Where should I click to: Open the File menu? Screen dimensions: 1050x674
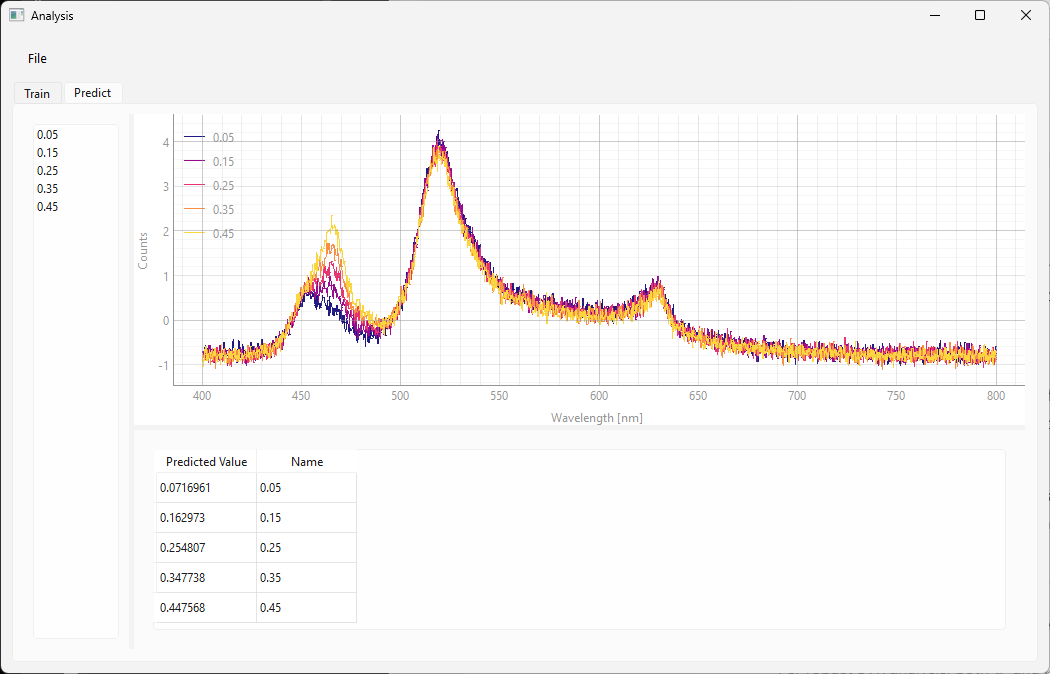pyautogui.click(x=37, y=58)
